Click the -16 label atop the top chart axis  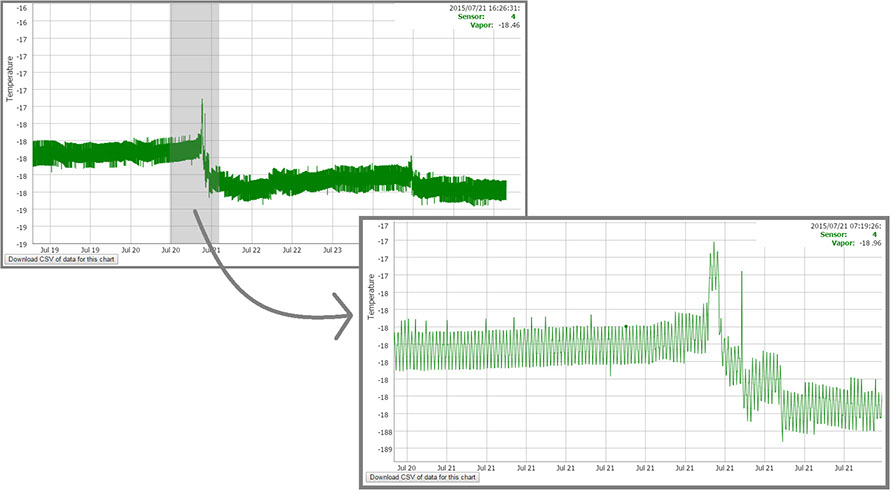coord(20,6)
